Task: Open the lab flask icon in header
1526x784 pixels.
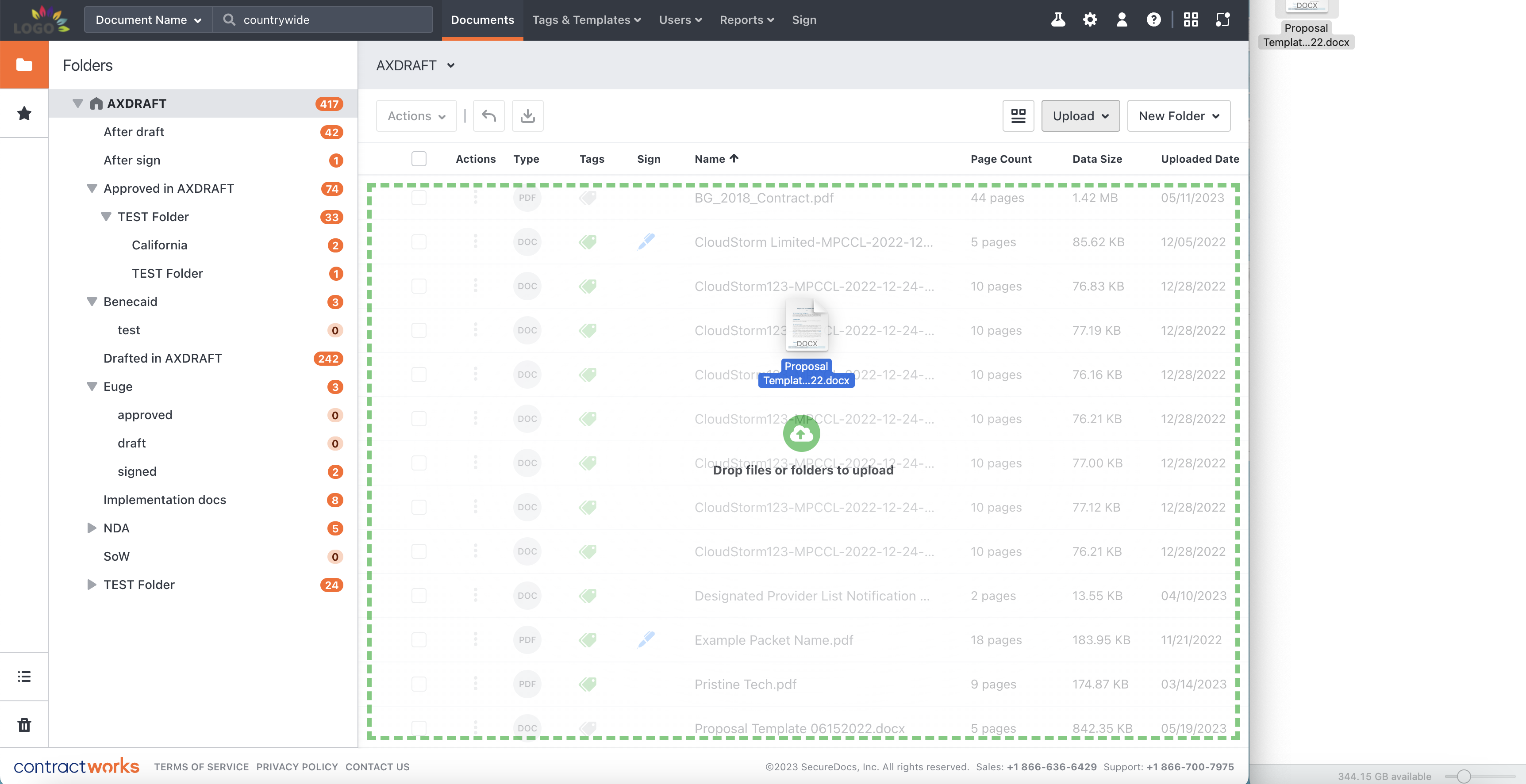Action: (x=1058, y=19)
